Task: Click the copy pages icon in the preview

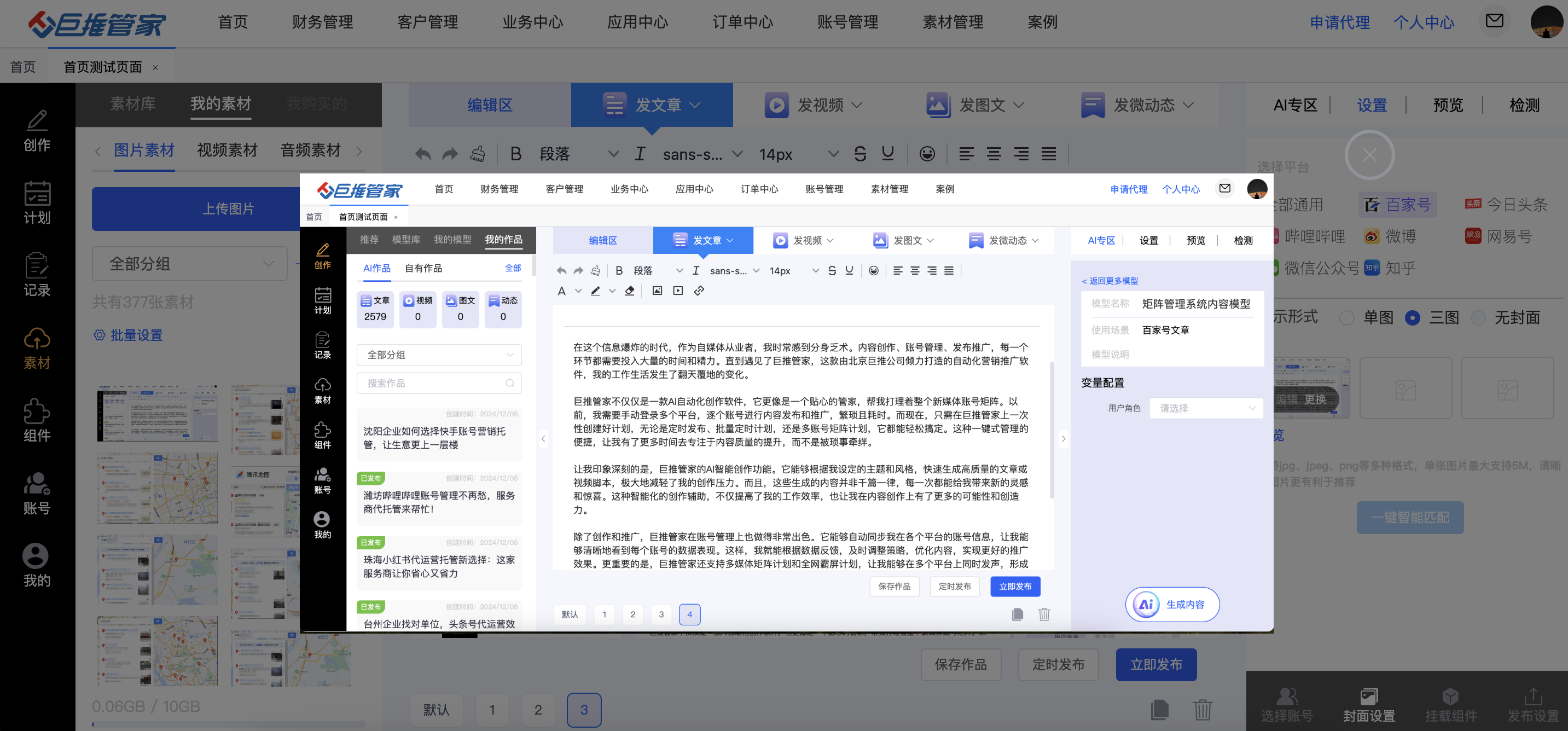Action: [1017, 614]
